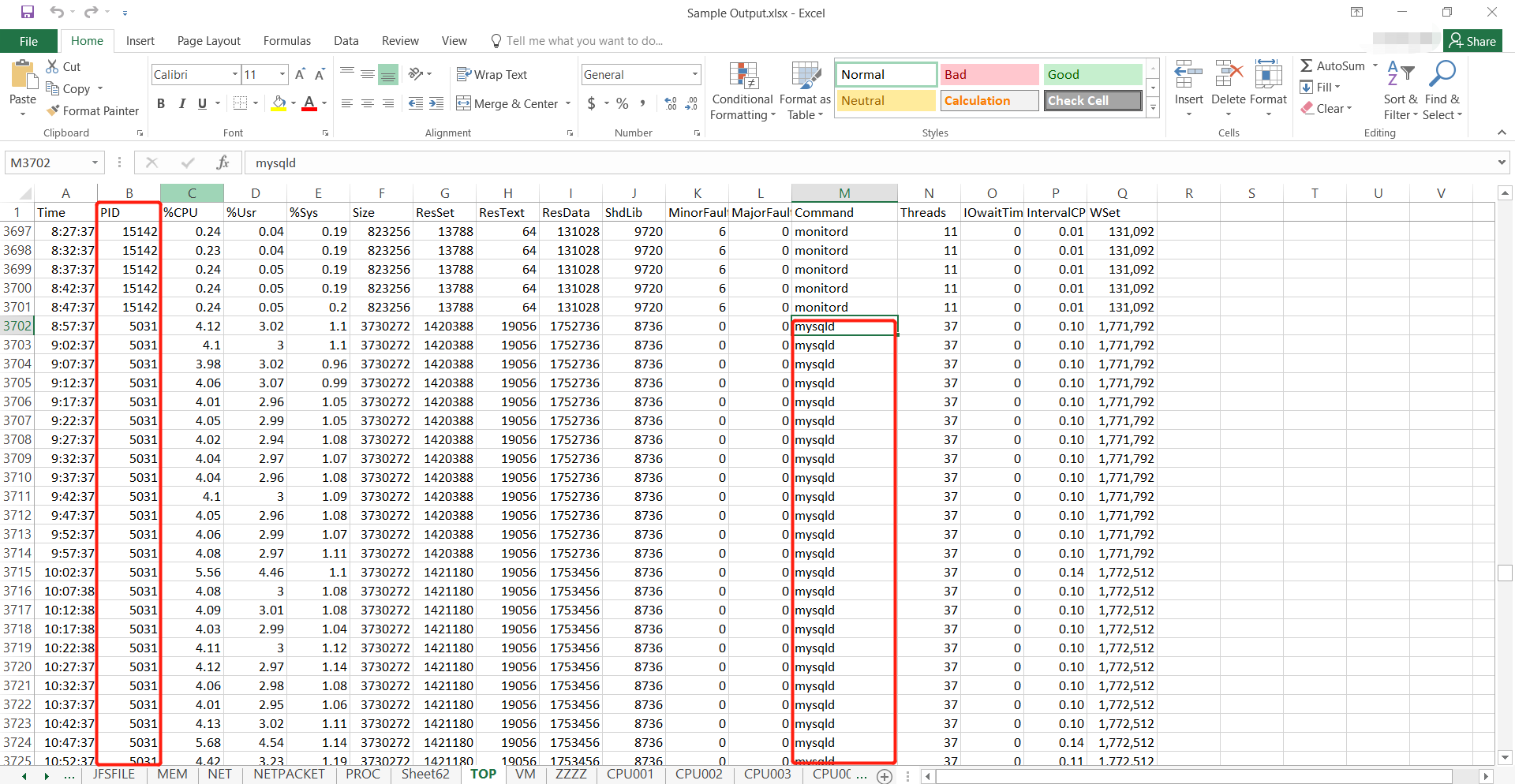
Task: Expand the General number format dropdown
Action: [694, 75]
